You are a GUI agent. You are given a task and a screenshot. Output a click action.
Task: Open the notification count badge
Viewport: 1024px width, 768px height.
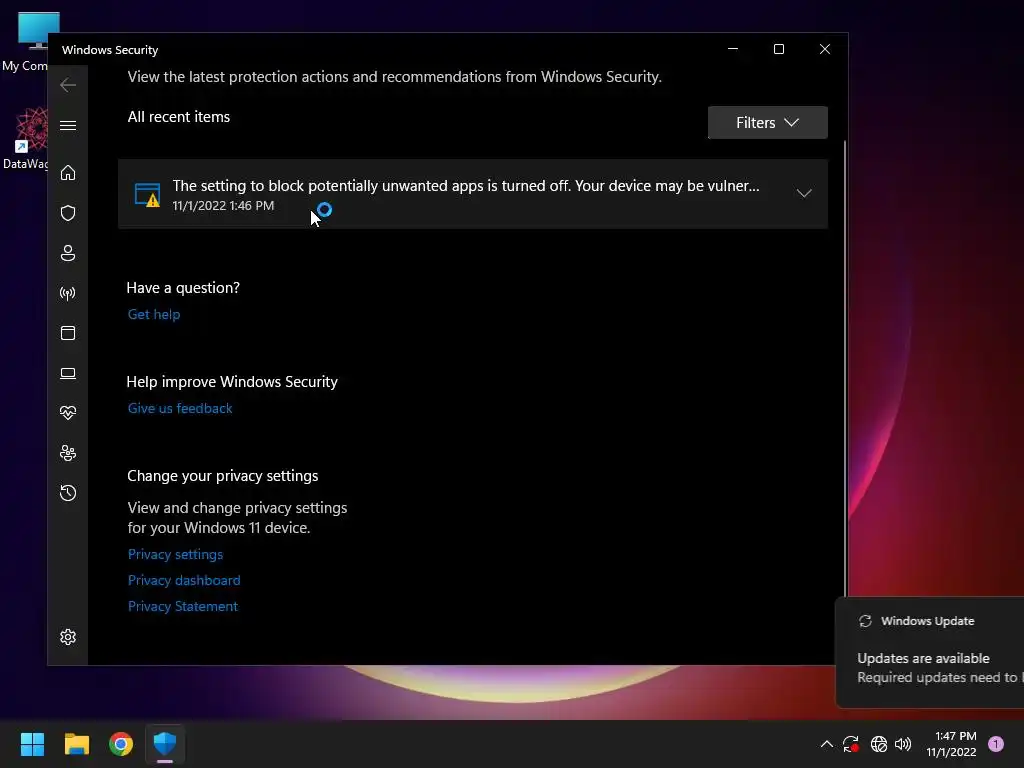[996, 744]
